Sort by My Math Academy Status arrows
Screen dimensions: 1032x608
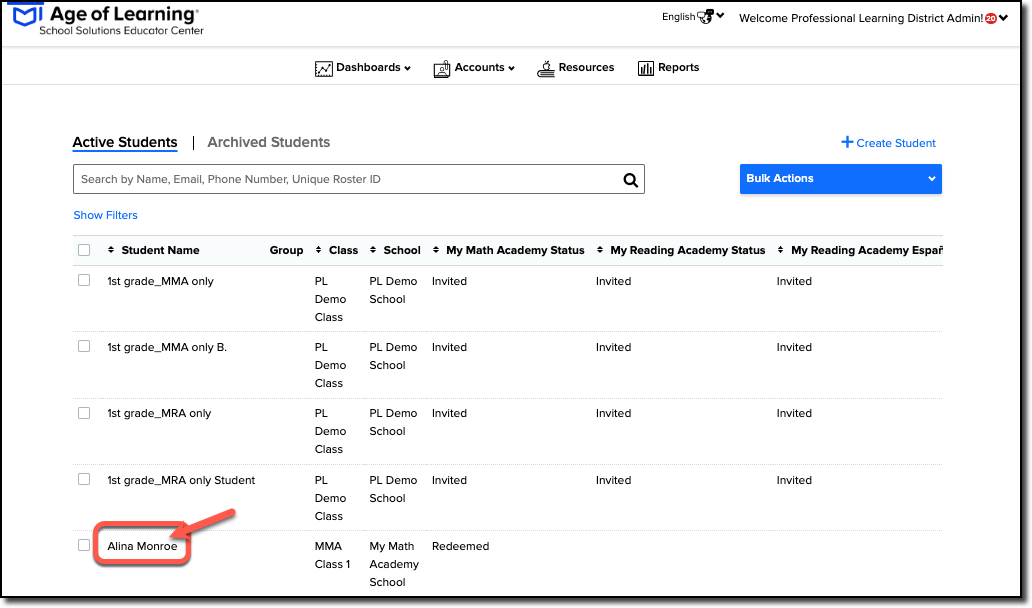click(436, 250)
